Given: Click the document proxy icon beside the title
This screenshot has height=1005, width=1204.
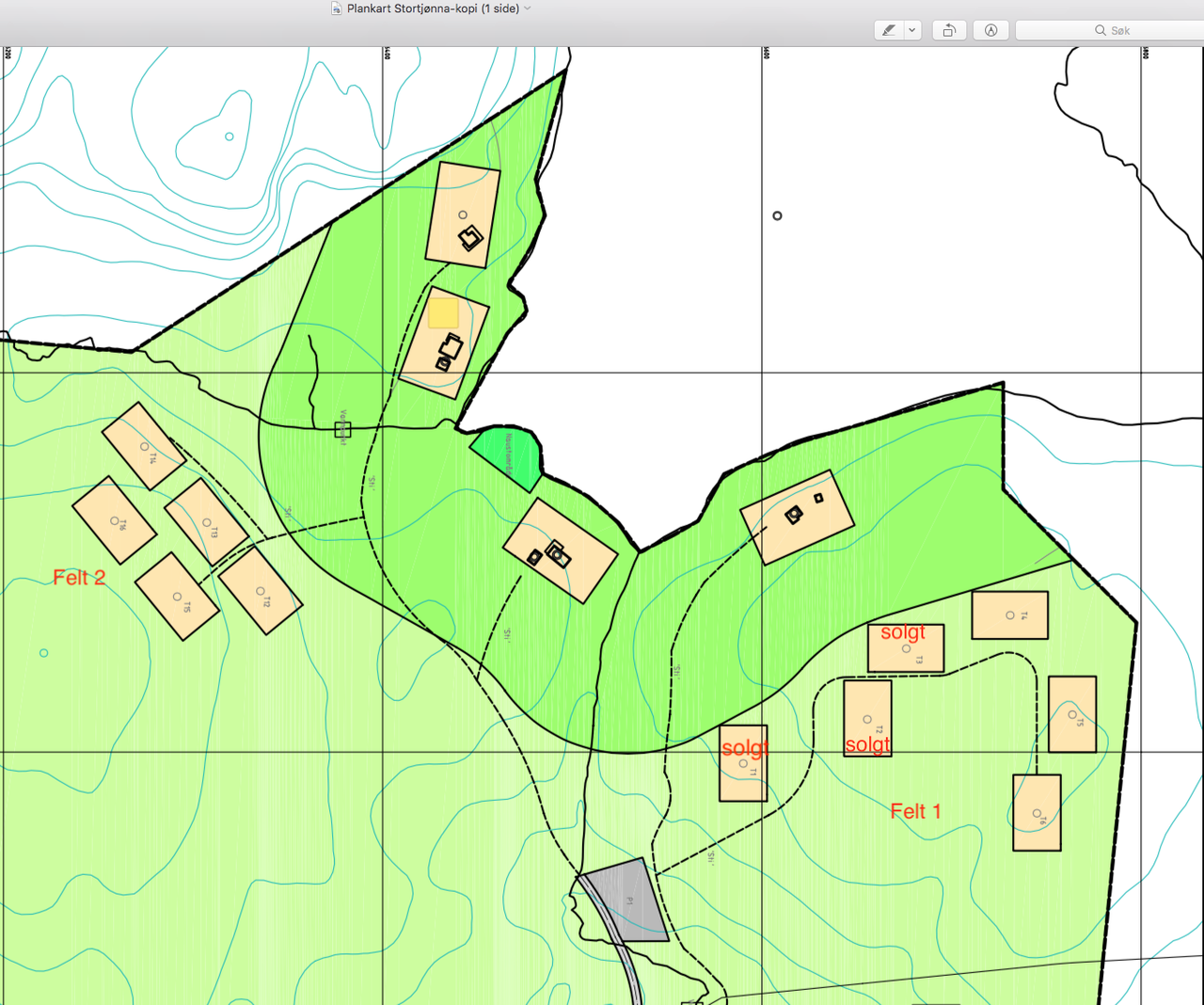Looking at the screenshot, I should click(x=337, y=8).
